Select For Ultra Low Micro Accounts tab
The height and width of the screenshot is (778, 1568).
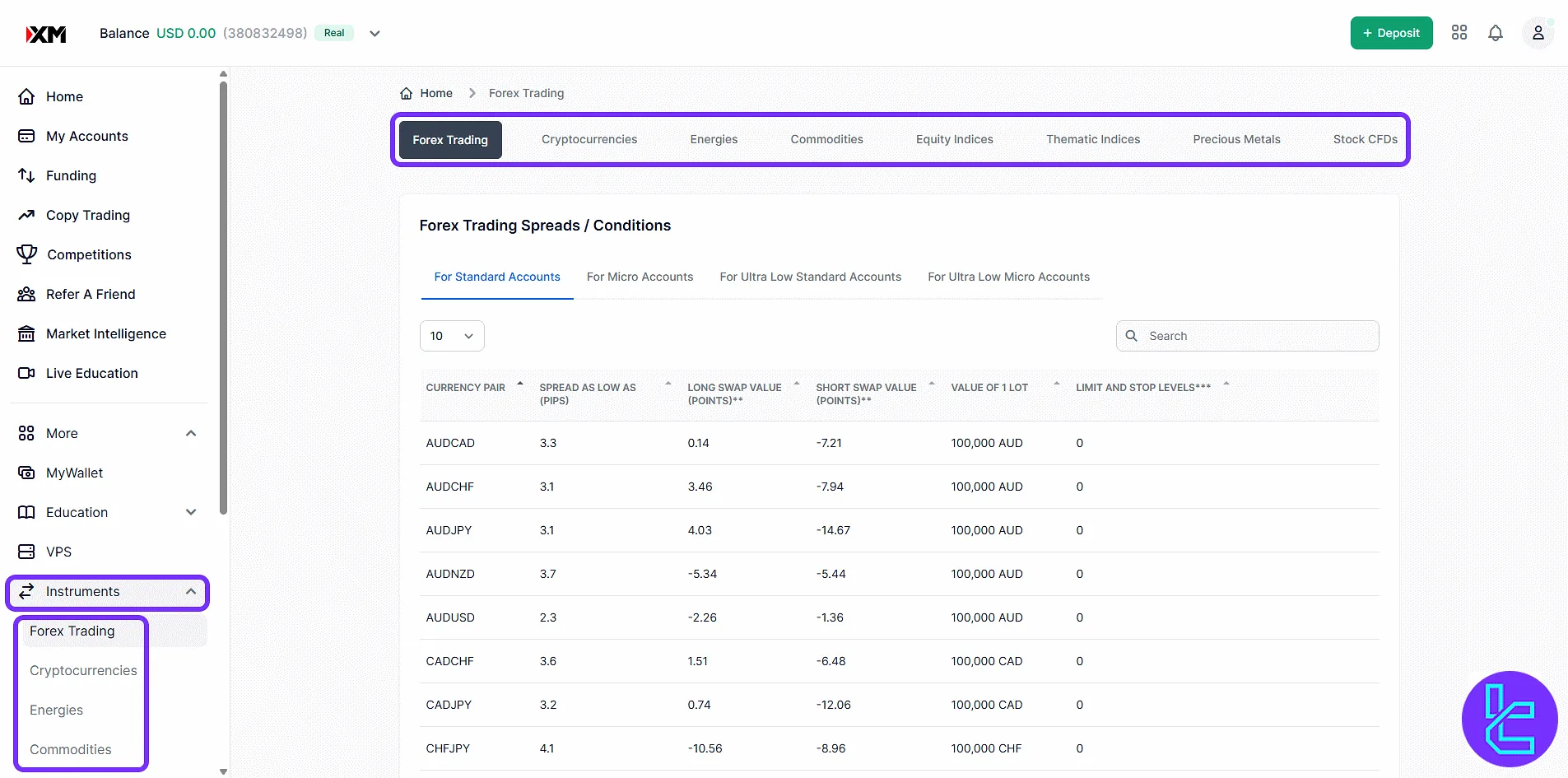point(1008,277)
